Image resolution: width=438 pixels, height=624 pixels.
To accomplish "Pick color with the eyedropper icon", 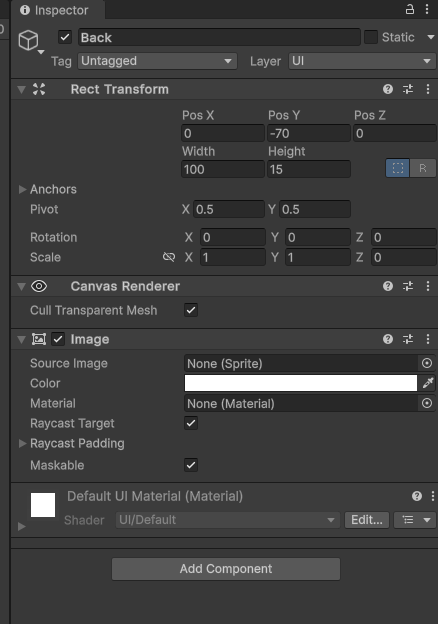I will point(428,383).
